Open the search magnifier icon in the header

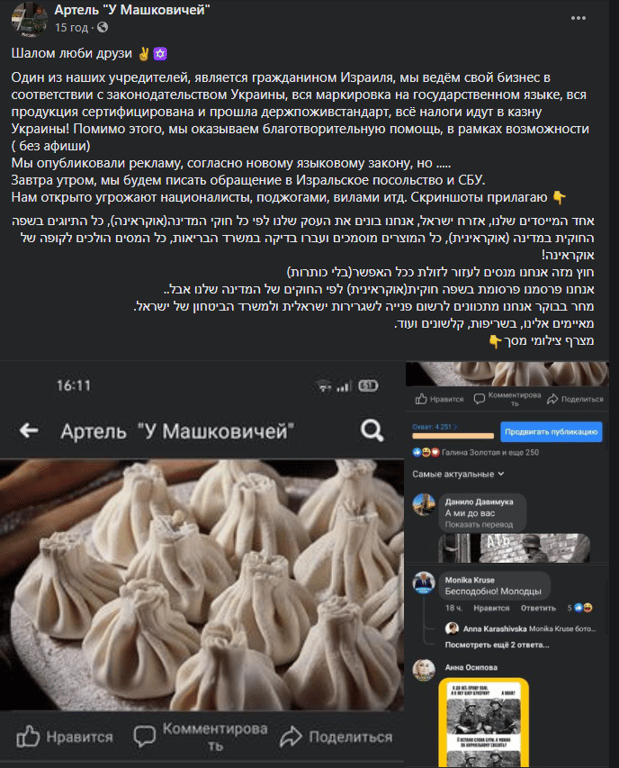[372, 431]
